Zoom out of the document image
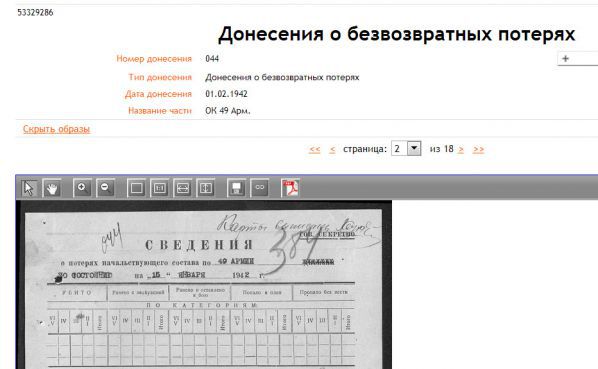598x369 pixels. 106,188
